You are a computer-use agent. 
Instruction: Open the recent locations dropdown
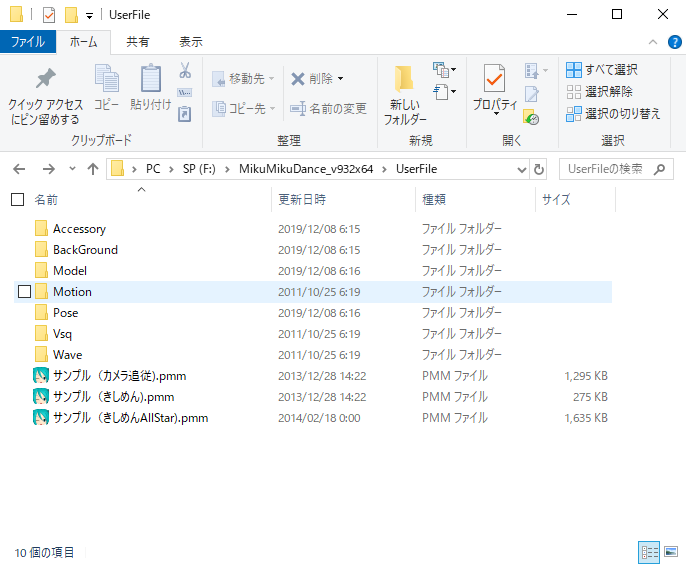72,169
